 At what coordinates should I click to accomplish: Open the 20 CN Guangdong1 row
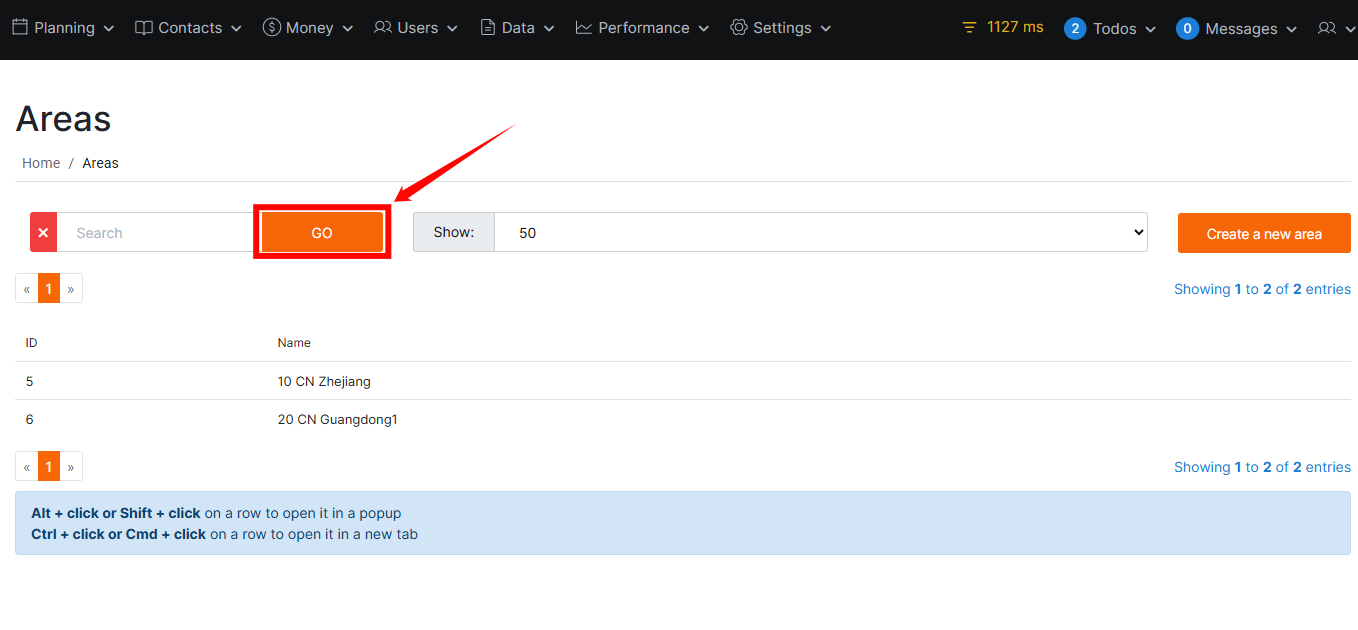coord(337,419)
